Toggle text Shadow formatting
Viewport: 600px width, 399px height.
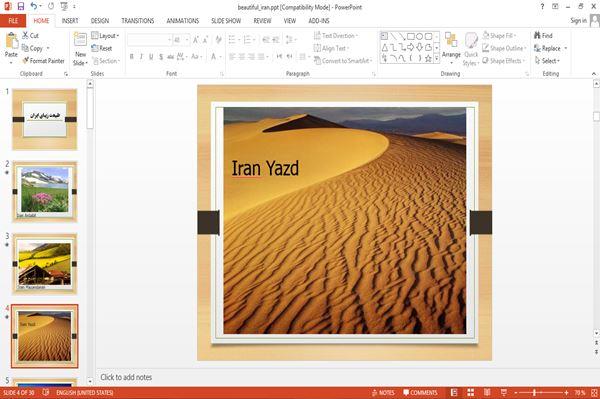click(x=161, y=57)
